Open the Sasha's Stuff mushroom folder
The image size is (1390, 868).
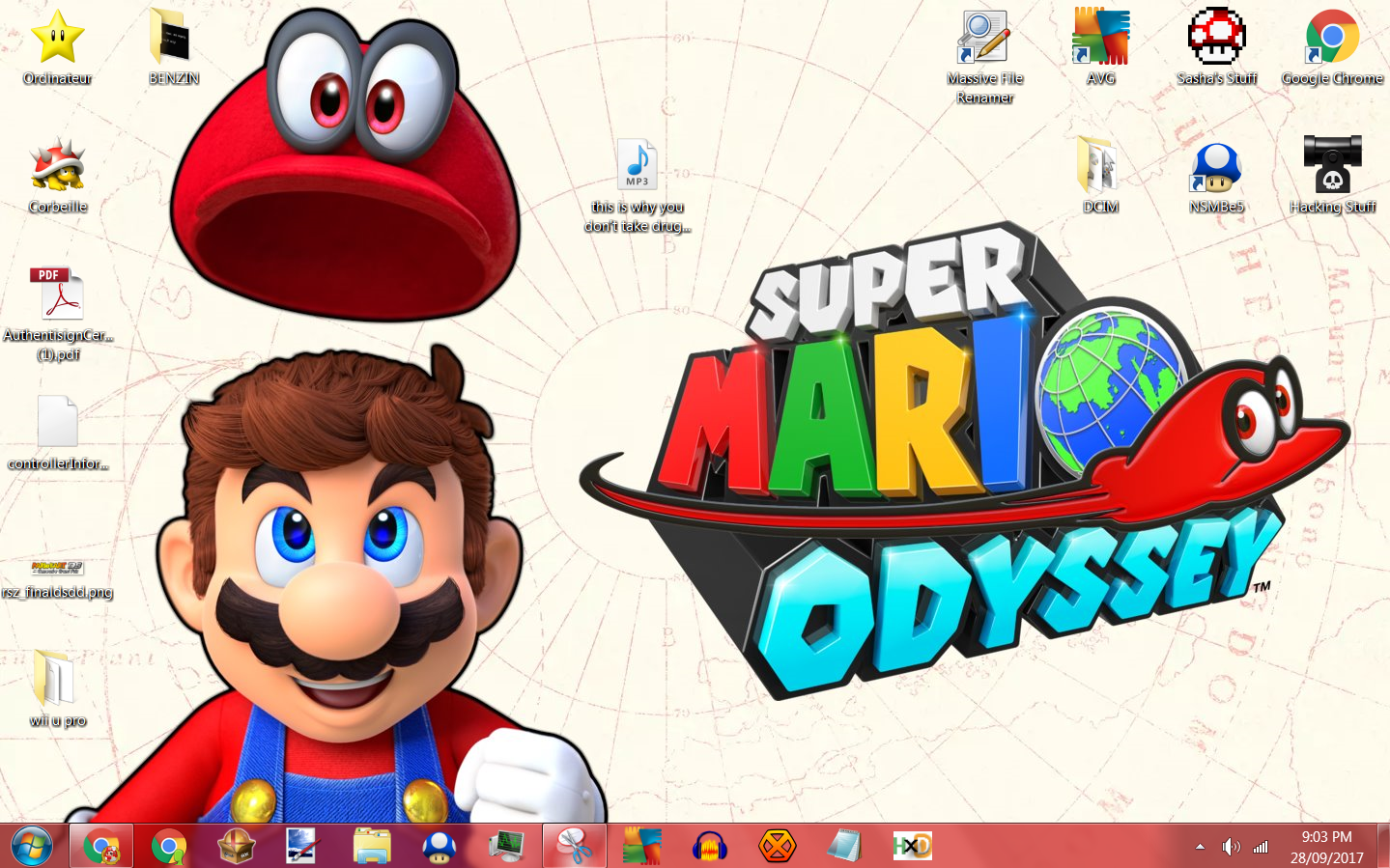tap(1216, 40)
